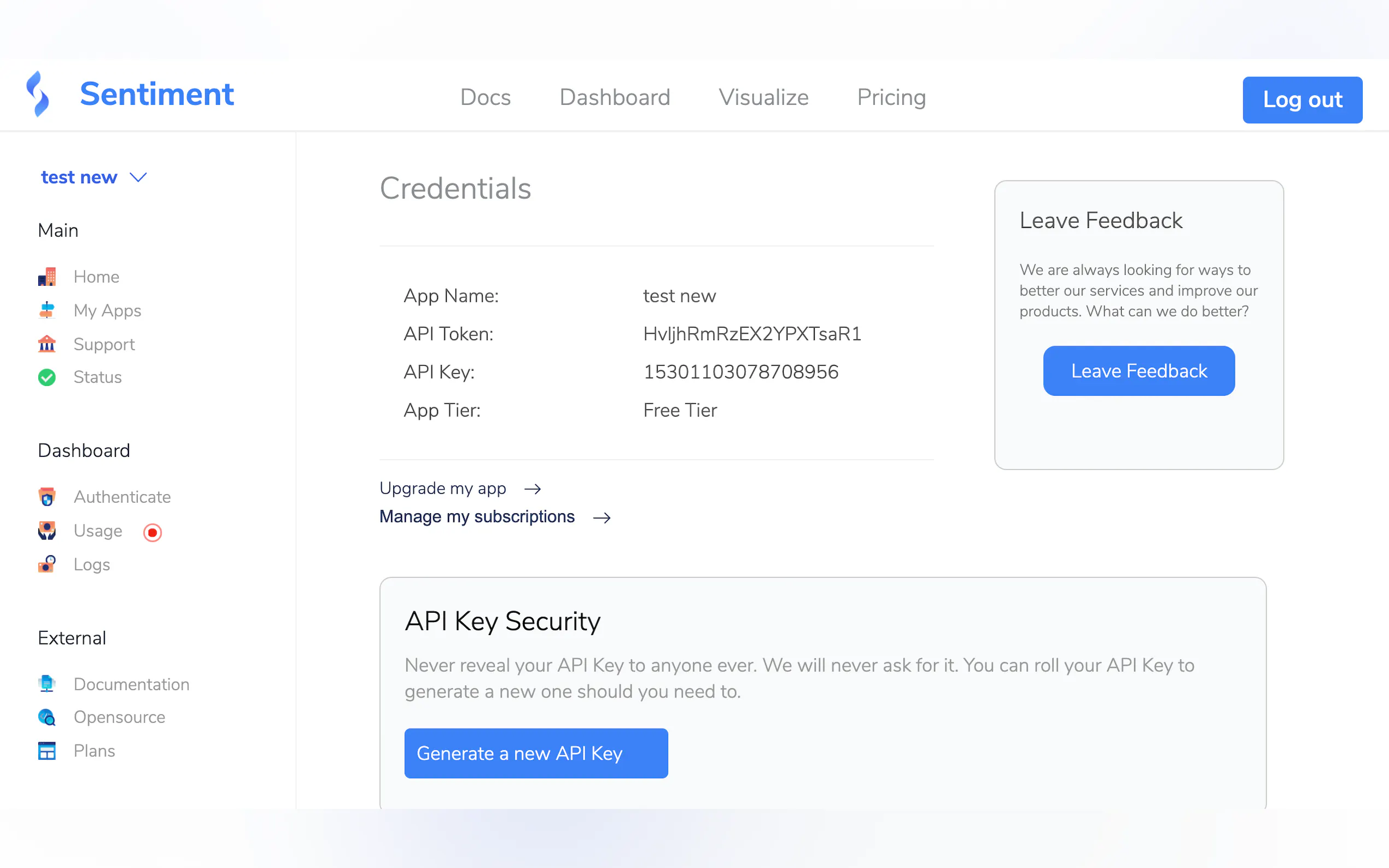Click the Plans table icon
The height and width of the screenshot is (868, 1389).
(x=47, y=751)
